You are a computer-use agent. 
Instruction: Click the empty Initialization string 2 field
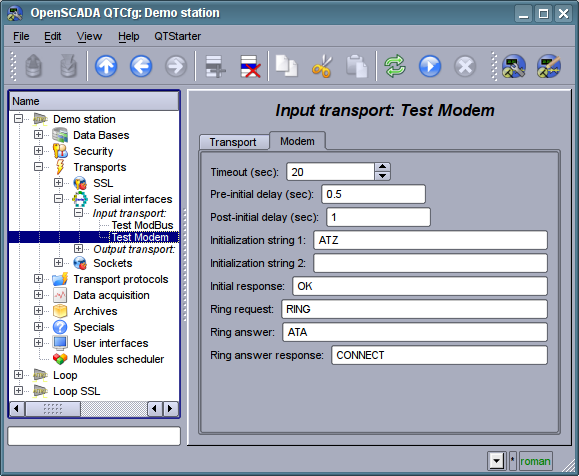430,263
